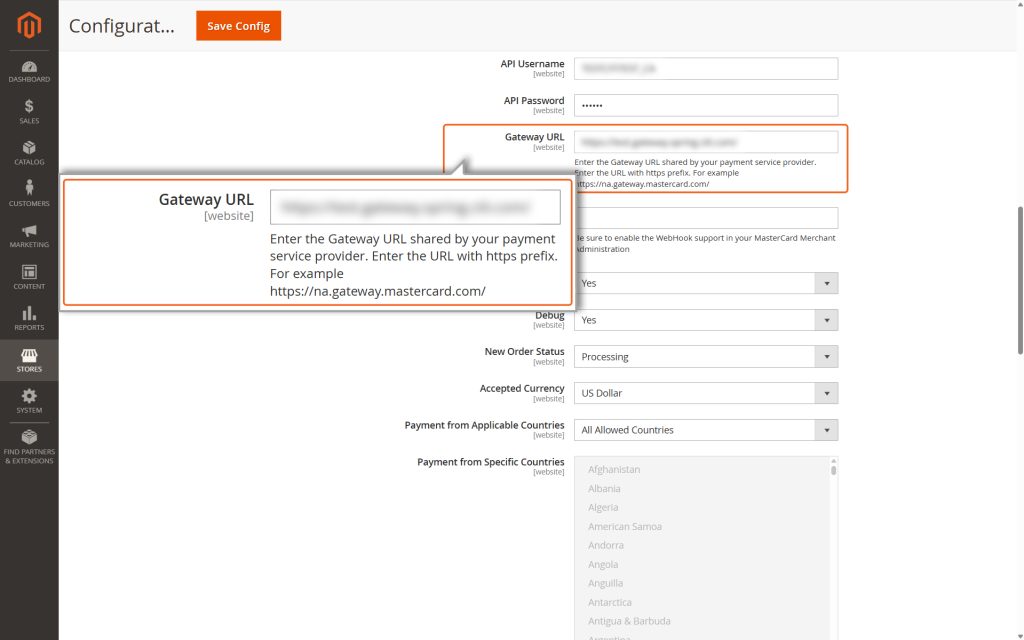Select the Sales sidebar icon
Image resolution: width=1024 pixels, height=640 pixels.
28,110
